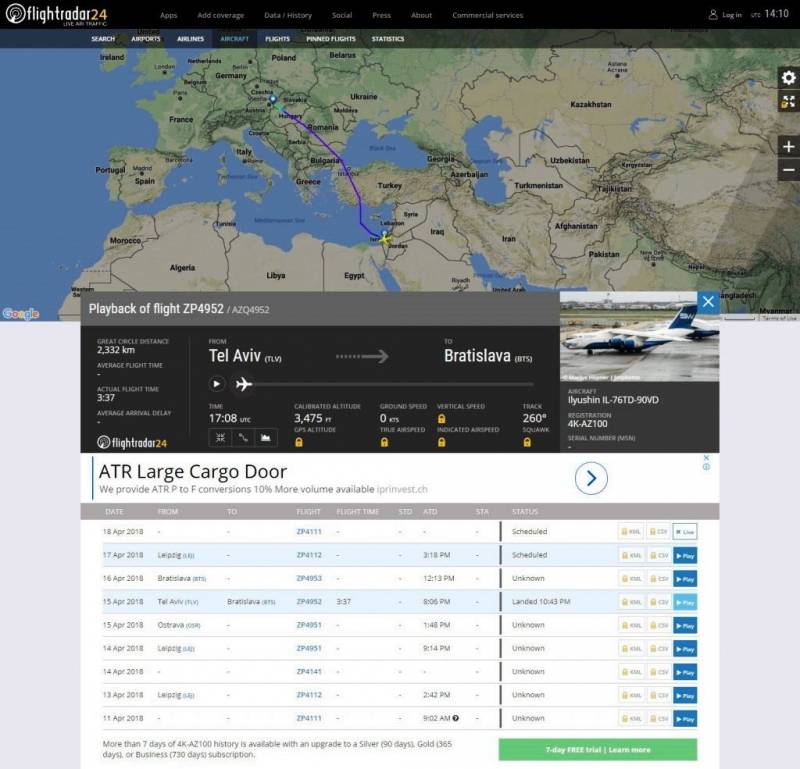Click the locked true airspeed icon

384,442
